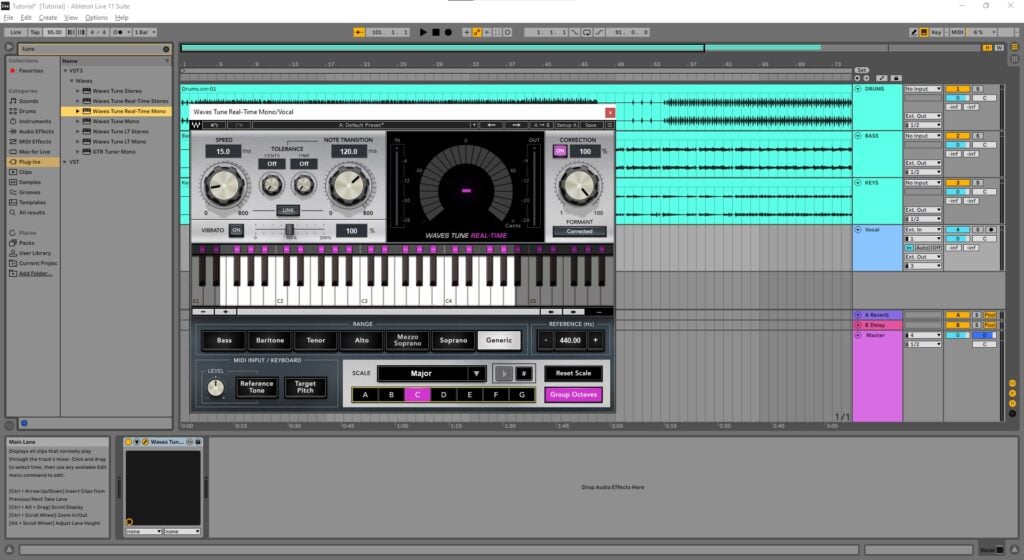Click the Reference Tone button
Screen dimensions: 1024x560
coord(257,387)
